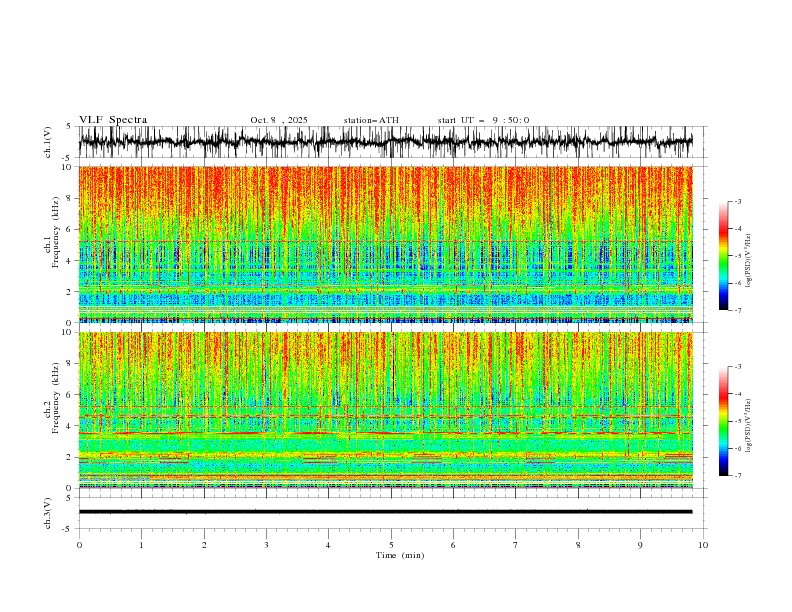
Task: Click the upper colorbar "-7" tick value
Action: pyautogui.click(x=737, y=310)
